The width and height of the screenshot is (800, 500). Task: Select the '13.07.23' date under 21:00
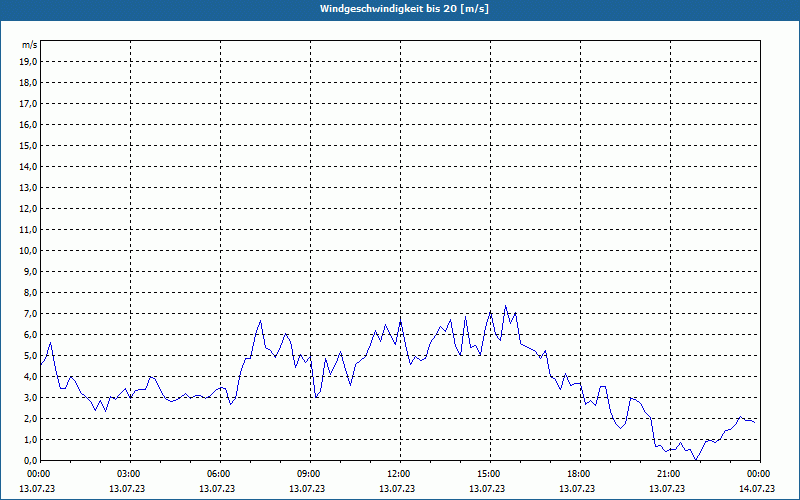point(667,488)
